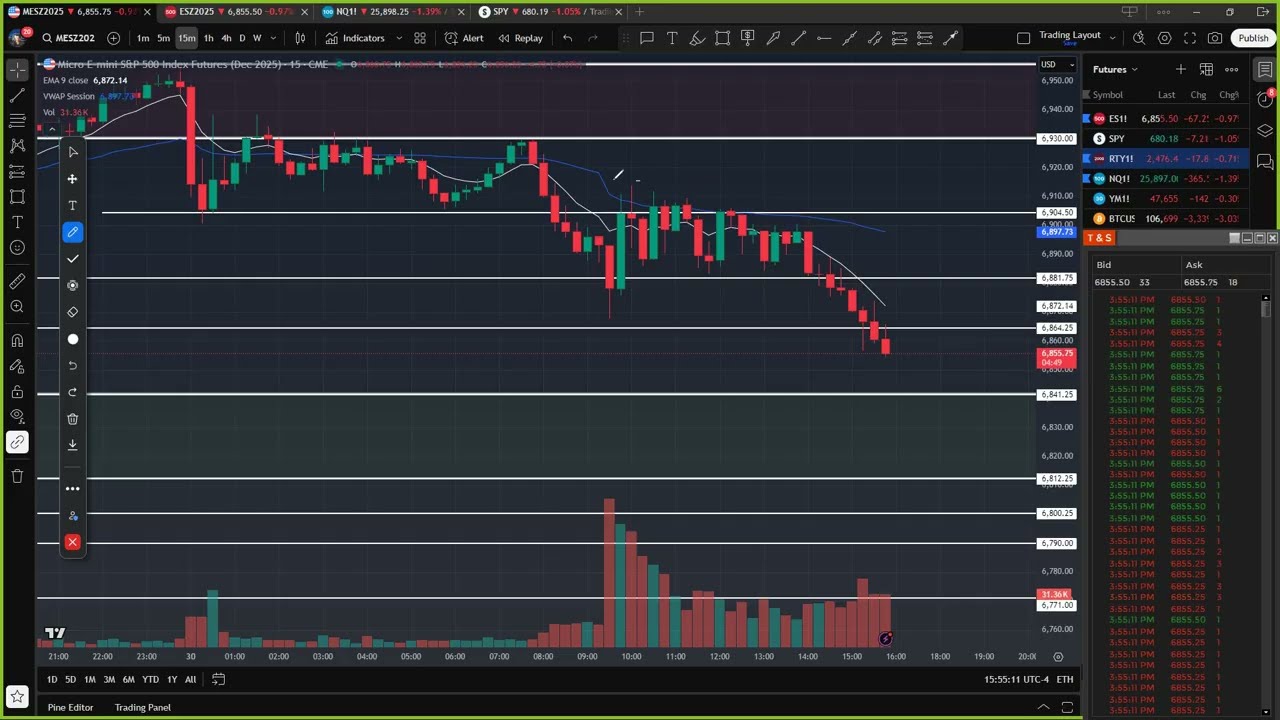Open the time axis settings gear
The width and height of the screenshot is (1280, 720).
[1058, 657]
